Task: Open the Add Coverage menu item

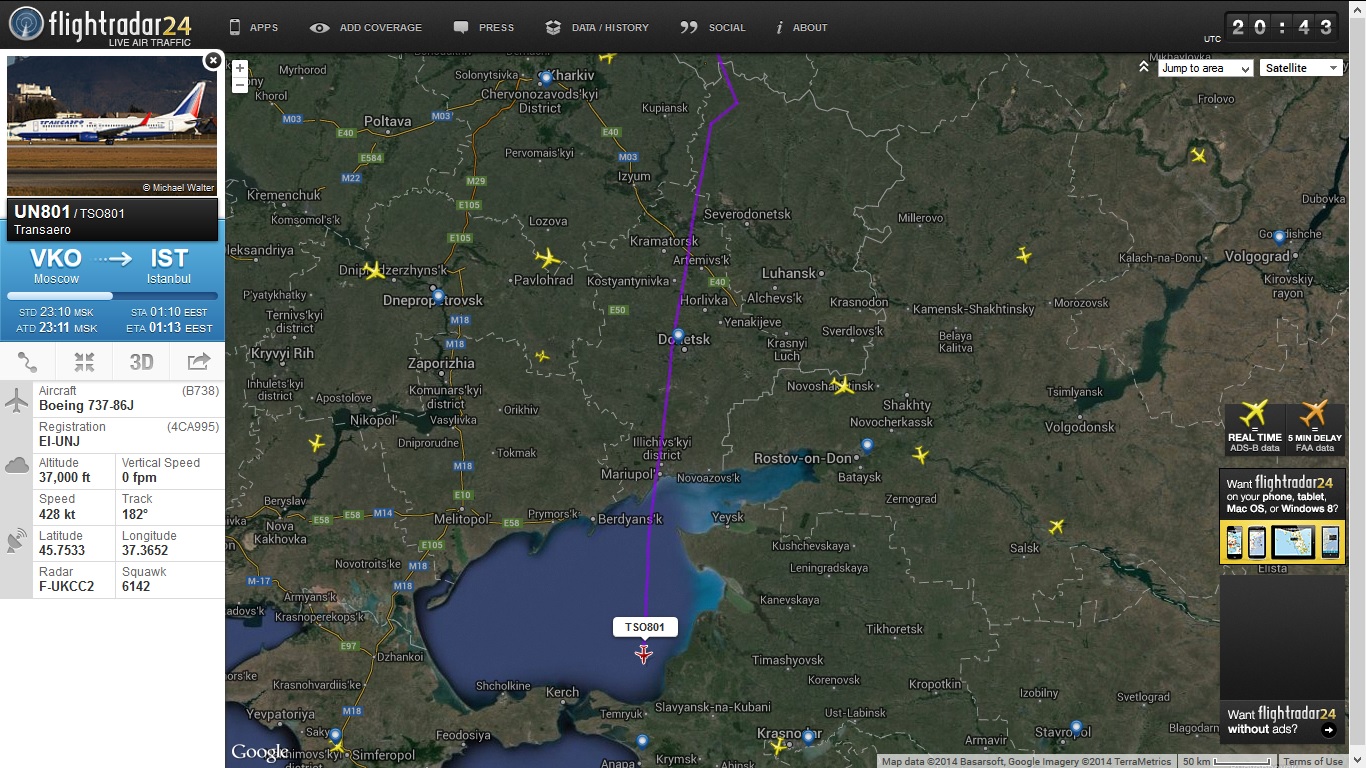Action: [367, 28]
